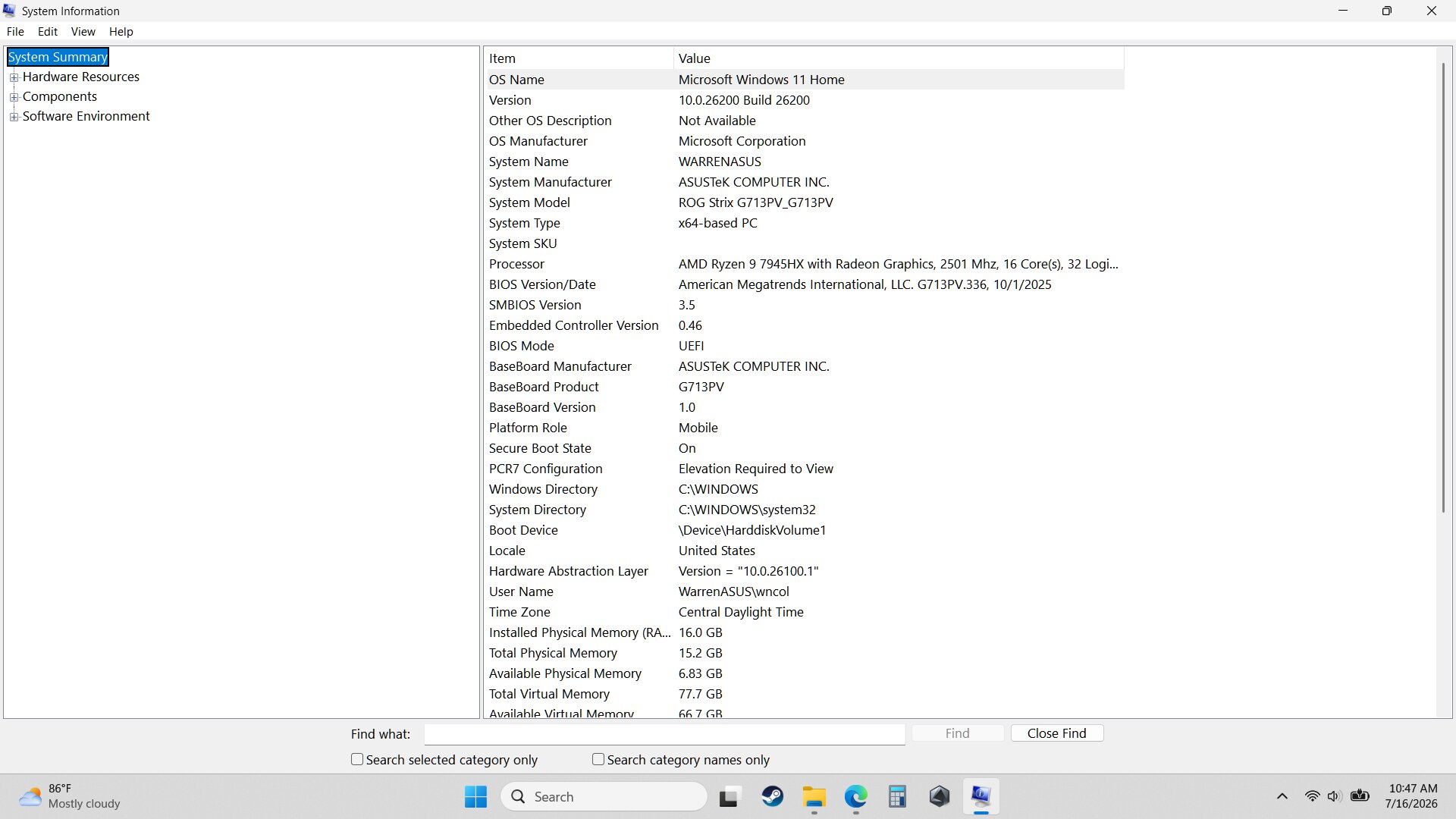The height and width of the screenshot is (819, 1456).
Task: Open the Calculator taskbar icon
Action: (898, 797)
